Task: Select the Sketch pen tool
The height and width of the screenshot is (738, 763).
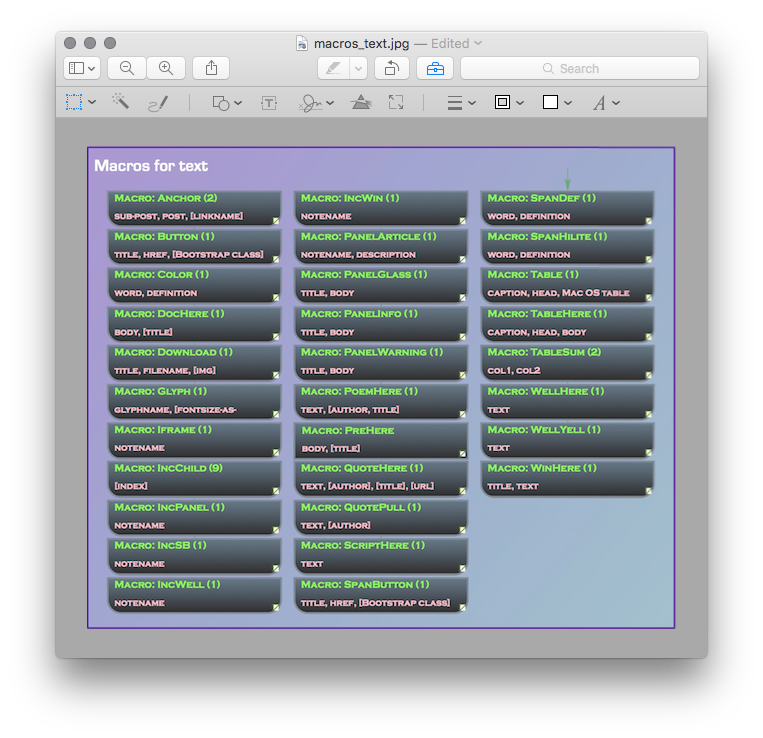Action: pyautogui.click(x=158, y=102)
